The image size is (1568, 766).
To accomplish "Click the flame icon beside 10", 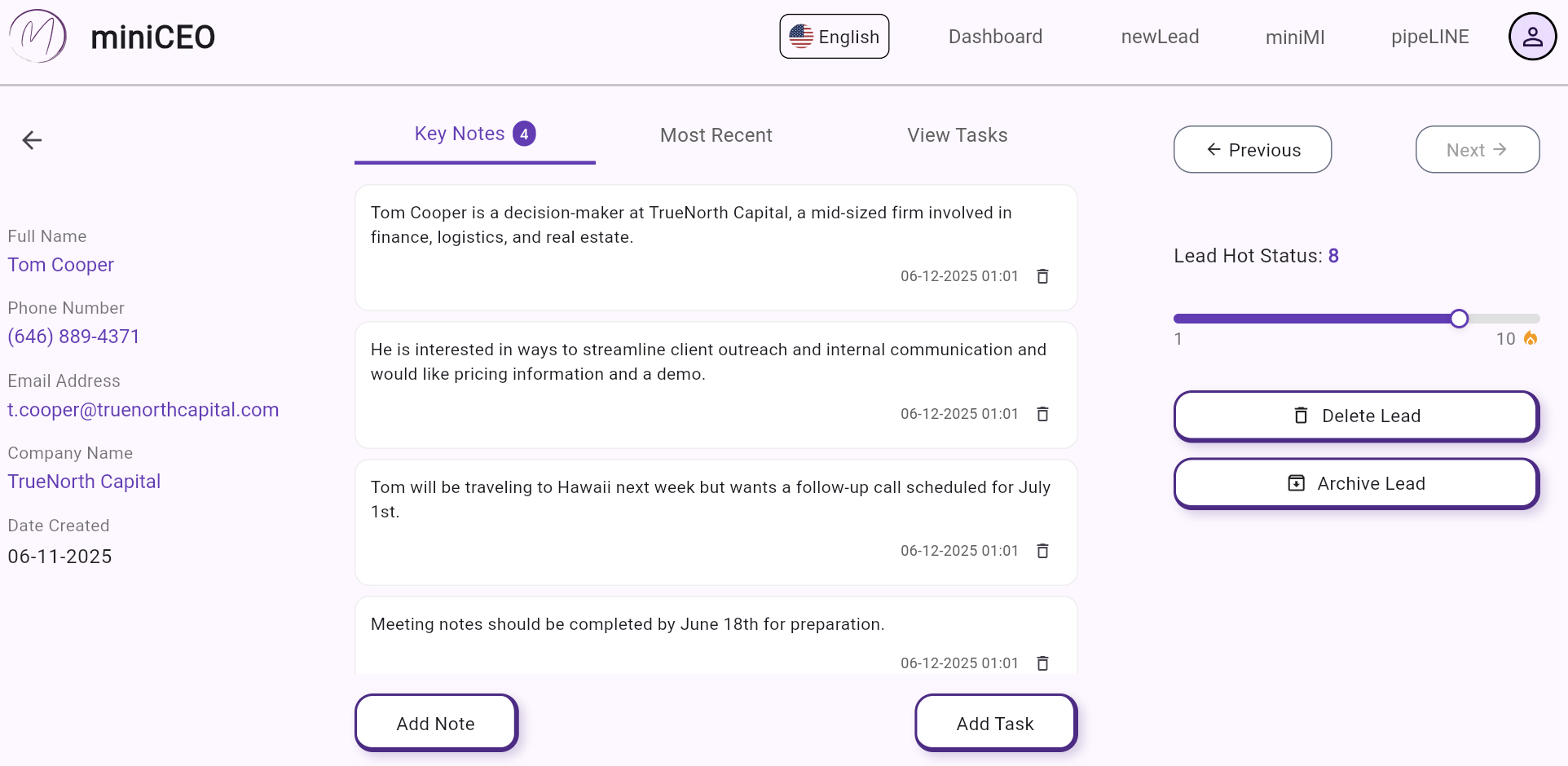I will (1531, 338).
